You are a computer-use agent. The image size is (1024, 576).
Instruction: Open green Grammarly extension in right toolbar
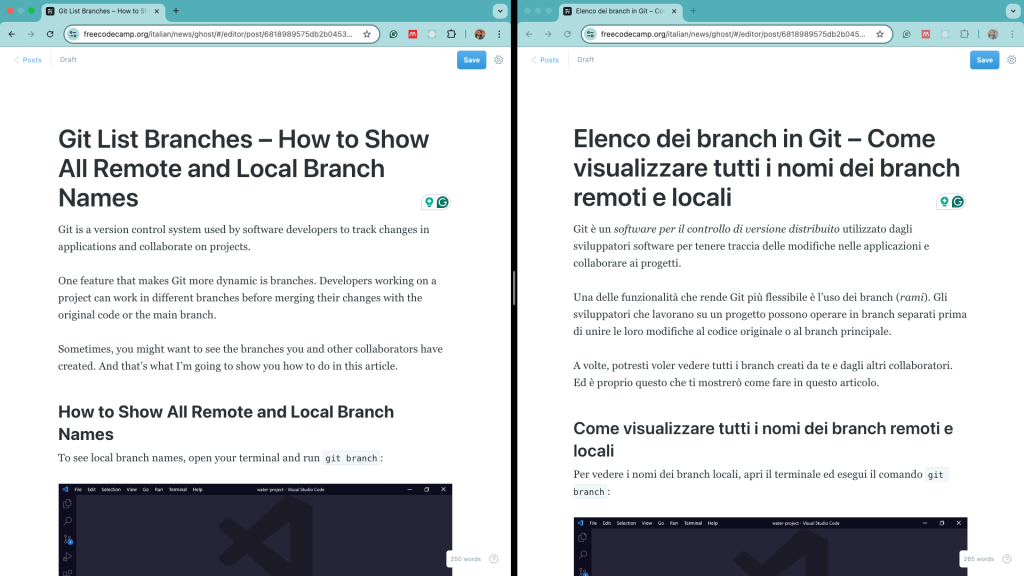click(x=906, y=34)
